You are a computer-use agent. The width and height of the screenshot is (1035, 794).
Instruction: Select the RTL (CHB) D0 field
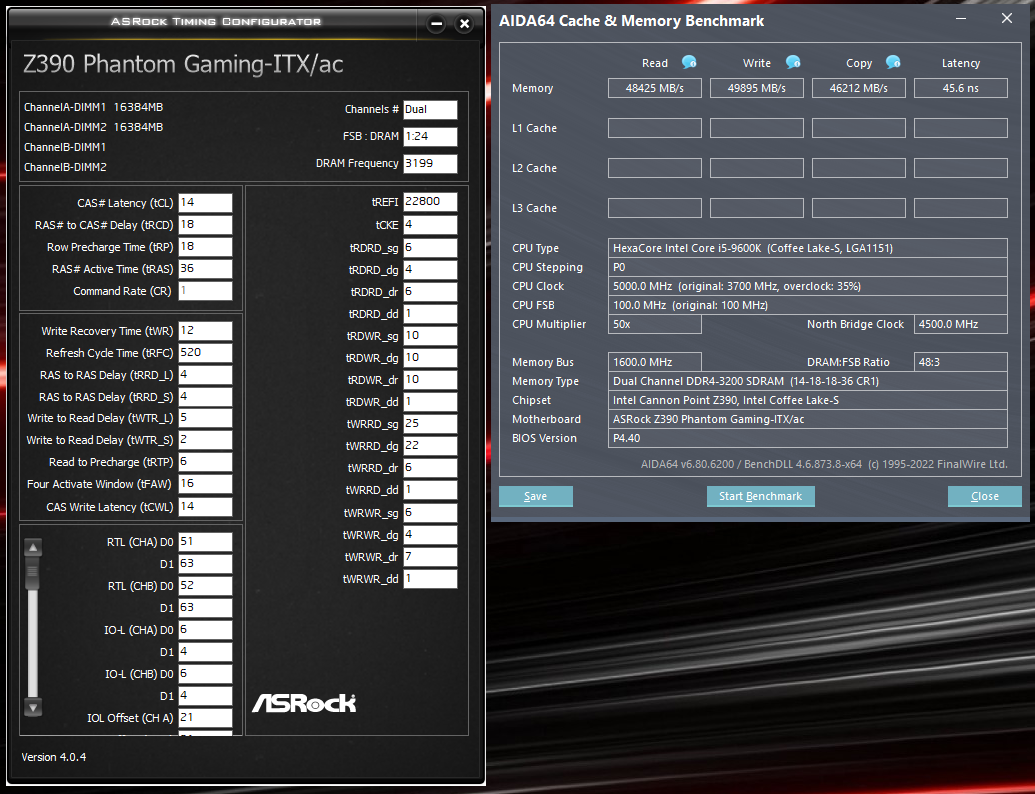[205, 585]
